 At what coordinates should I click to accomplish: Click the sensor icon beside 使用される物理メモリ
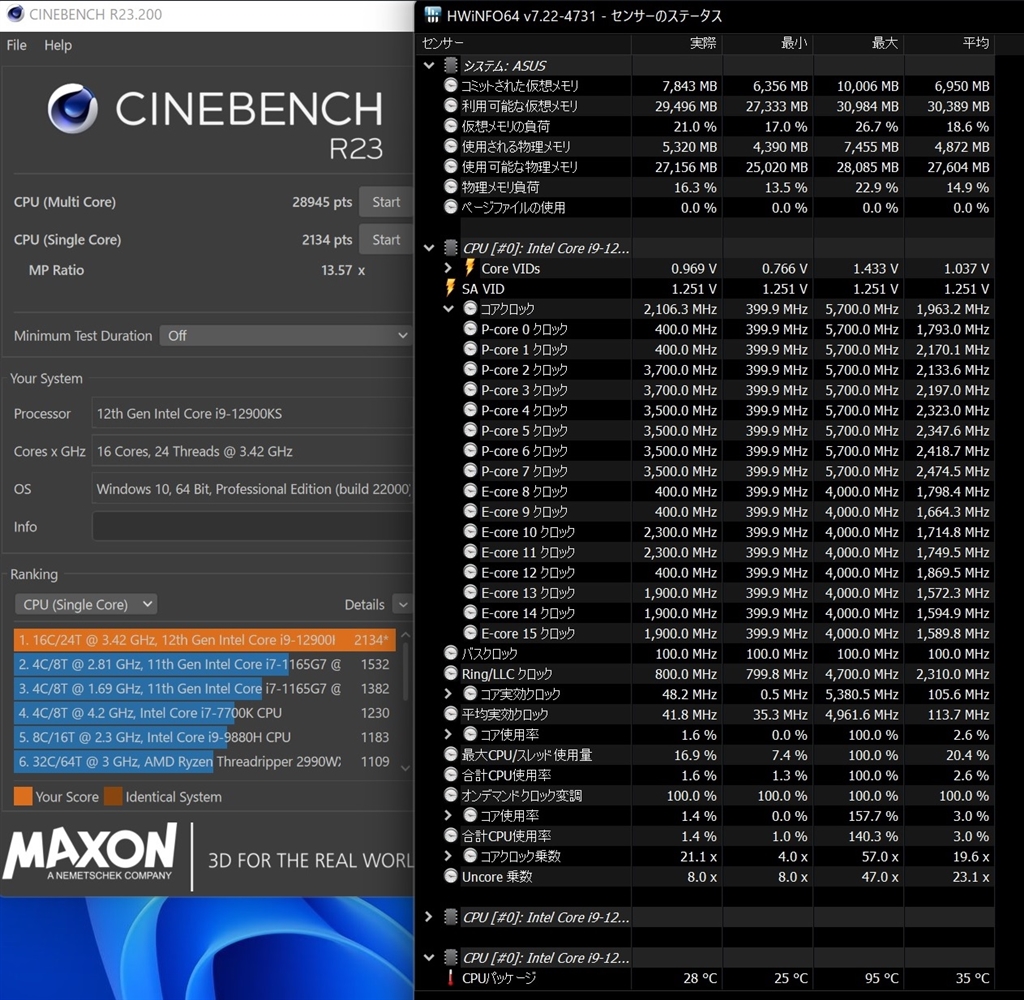pos(451,146)
